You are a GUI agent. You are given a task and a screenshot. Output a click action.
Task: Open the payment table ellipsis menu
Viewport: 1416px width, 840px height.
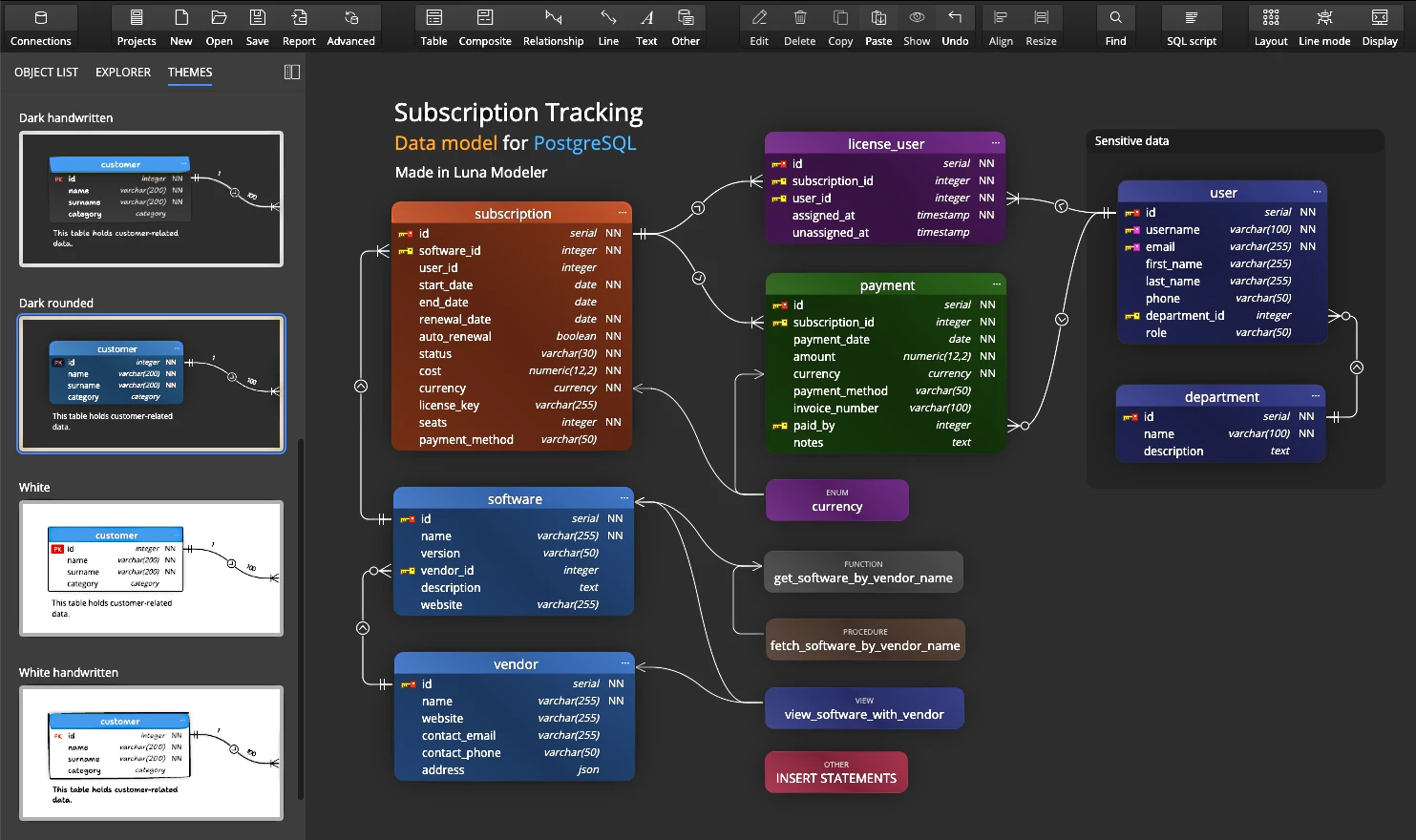(997, 284)
